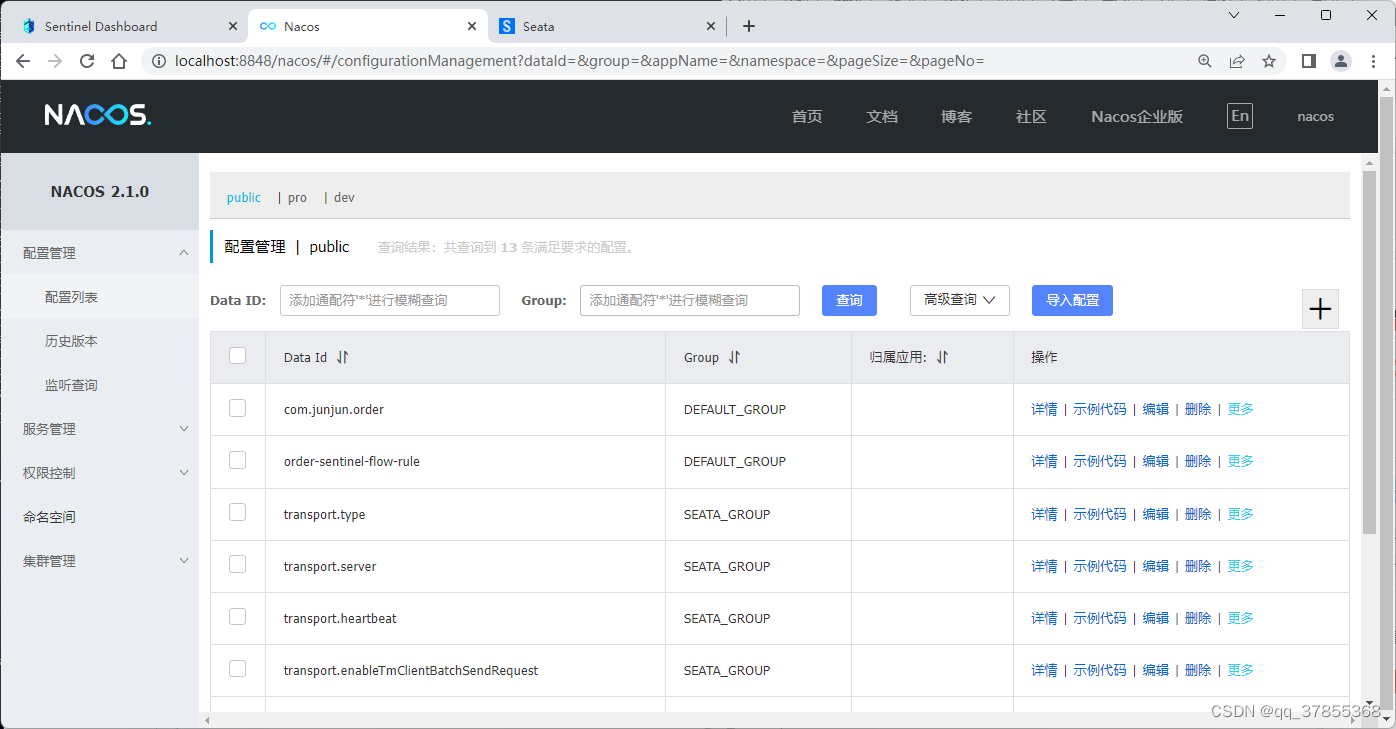1396x729 pixels.
Task: Close the Nacos browser tab
Action: tap(472, 26)
